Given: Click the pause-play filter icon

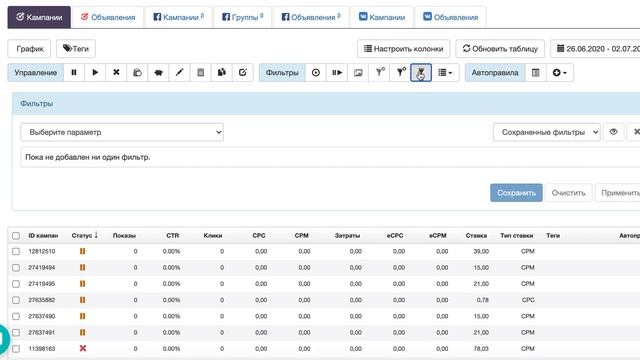Looking at the screenshot, I should pos(337,73).
